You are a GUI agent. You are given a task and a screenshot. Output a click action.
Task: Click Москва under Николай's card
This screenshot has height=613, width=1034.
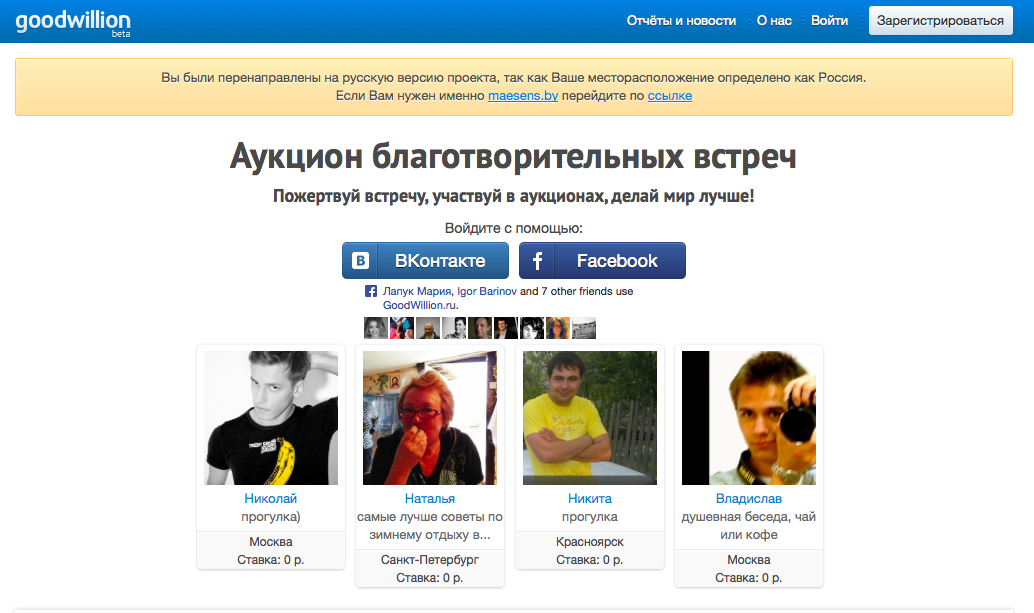tap(270, 542)
